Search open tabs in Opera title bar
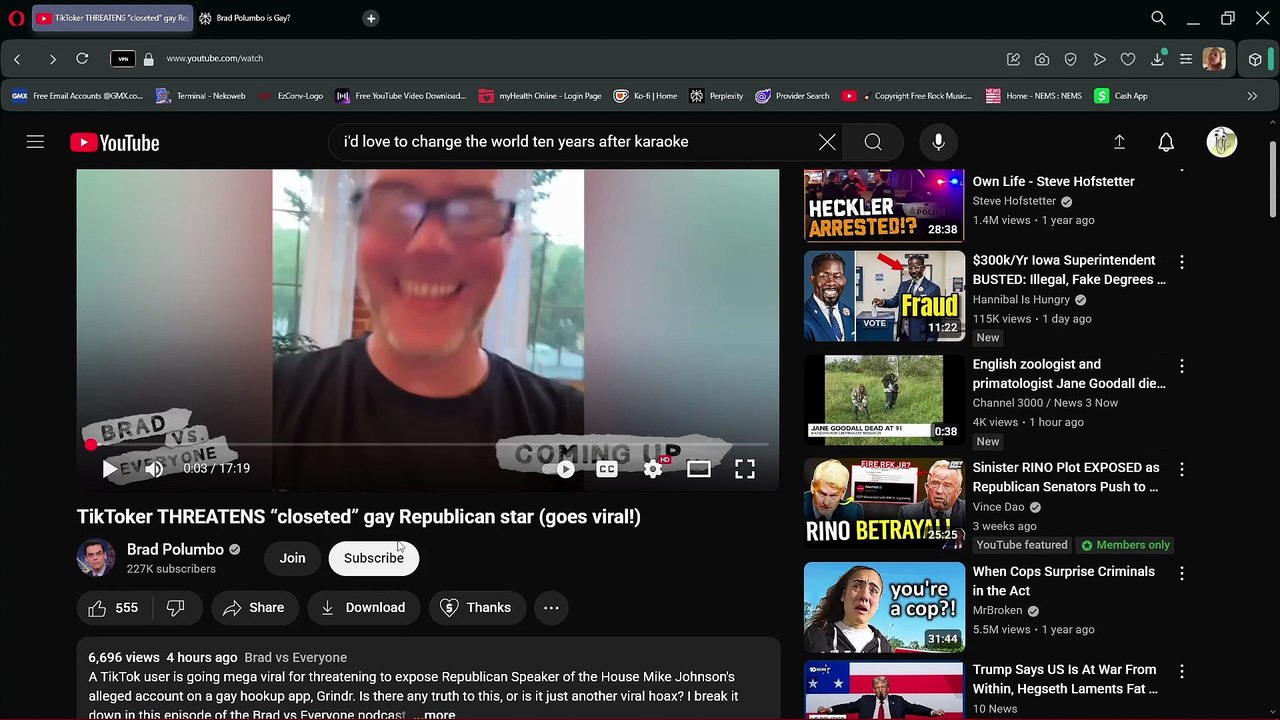This screenshot has height=720, width=1280. pos(1158,18)
